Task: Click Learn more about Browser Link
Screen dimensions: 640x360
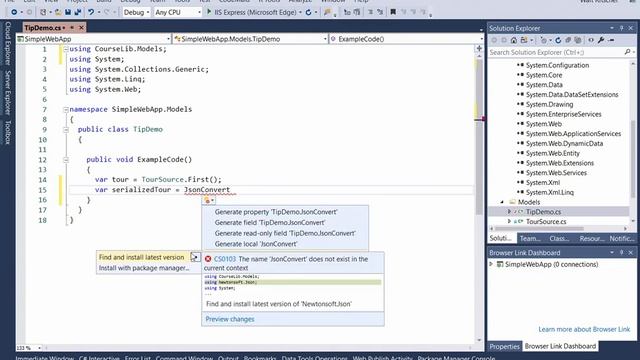Action: click(584, 329)
